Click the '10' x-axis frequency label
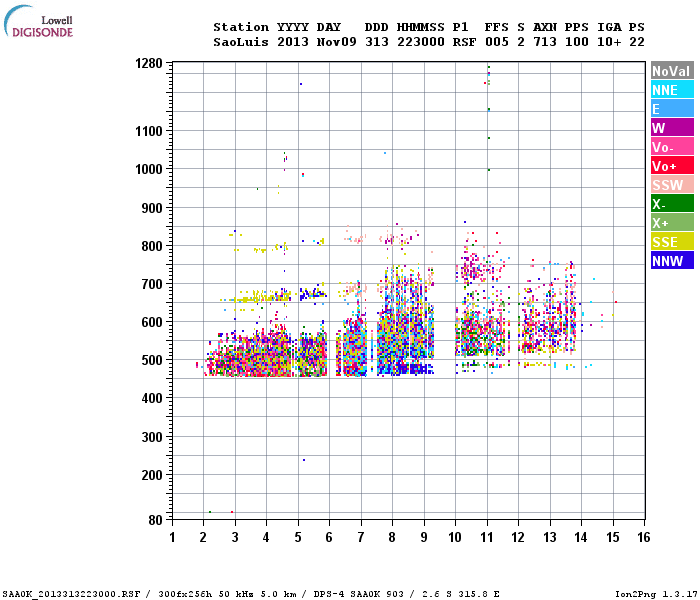The height and width of the screenshot is (600, 700). coord(455,537)
